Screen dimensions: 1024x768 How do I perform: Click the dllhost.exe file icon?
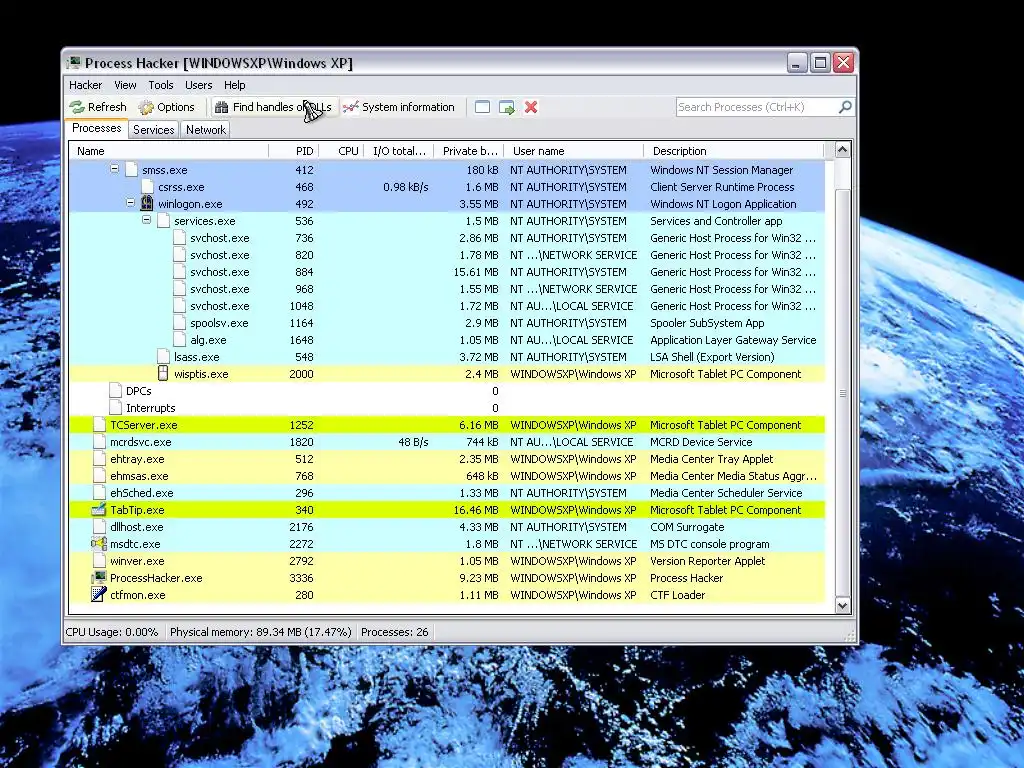coord(99,526)
